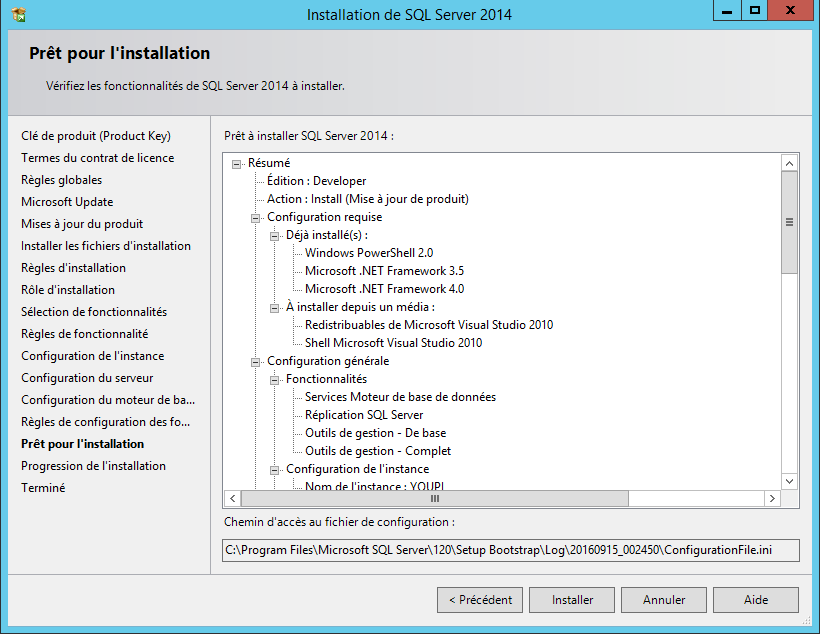Viewport: 820px width, 634px height.
Task: Select the Configuration du serveur step
Action: [x=87, y=378]
